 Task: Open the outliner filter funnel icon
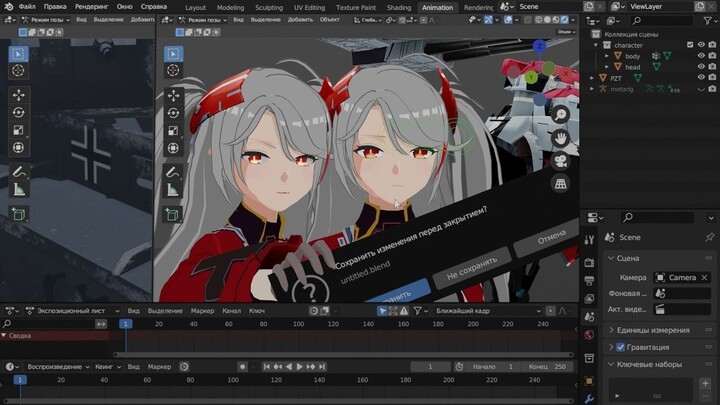point(708,21)
